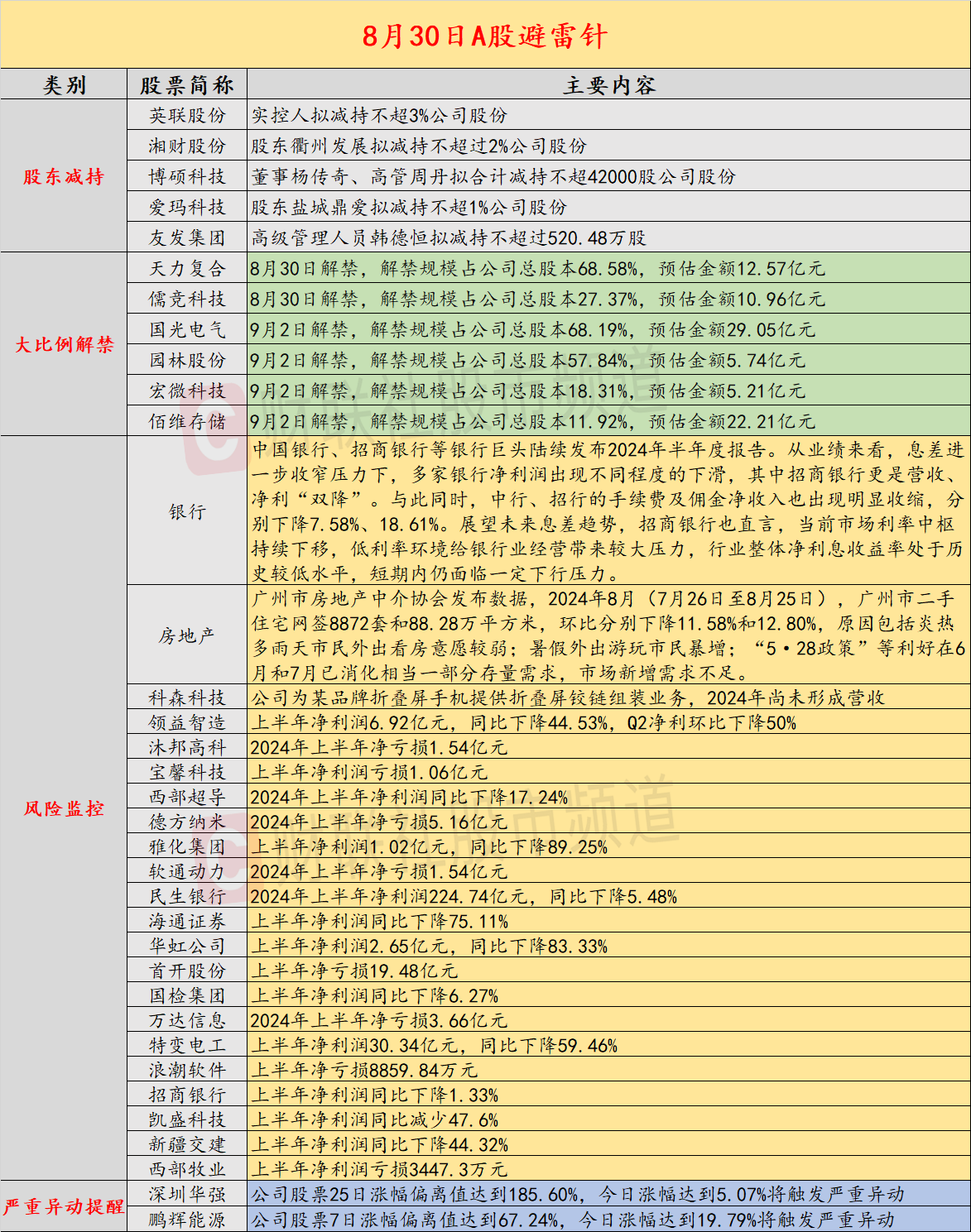Select stock name 佰维存储
Image resolution: width=971 pixels, height=1232 pixels.
coord(187,421)
